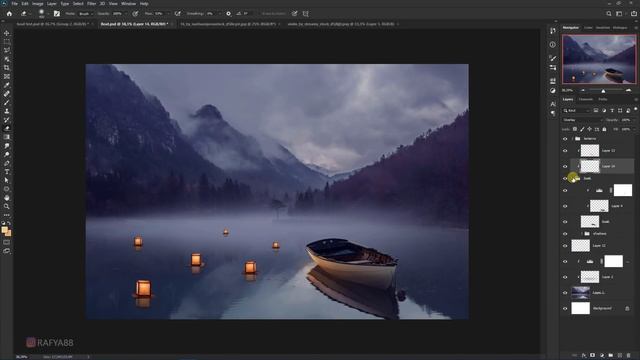
Task: Collapse the lanterns group arrow
Action: [x=573, y=139]
